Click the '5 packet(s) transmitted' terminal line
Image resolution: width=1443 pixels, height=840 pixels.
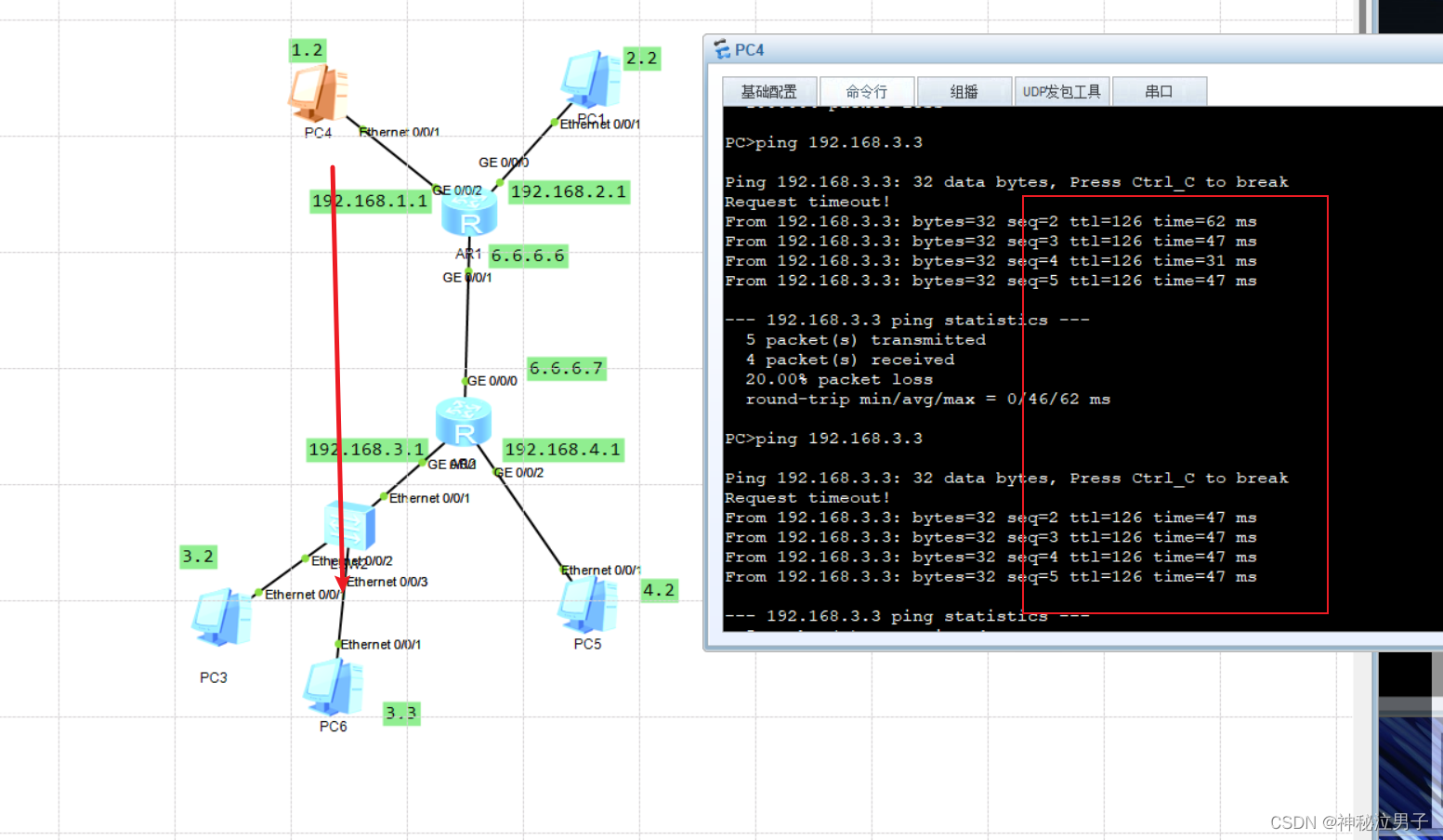pyautogui.click(x=866, y=340)
